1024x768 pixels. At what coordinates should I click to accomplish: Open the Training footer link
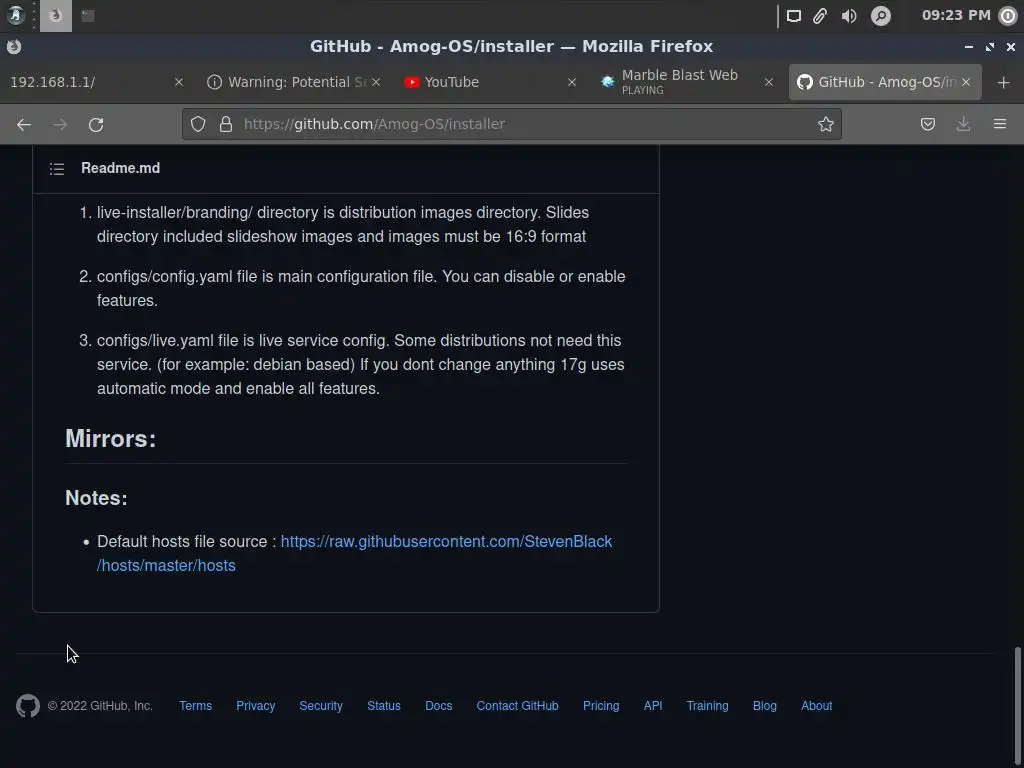point(707,706)
